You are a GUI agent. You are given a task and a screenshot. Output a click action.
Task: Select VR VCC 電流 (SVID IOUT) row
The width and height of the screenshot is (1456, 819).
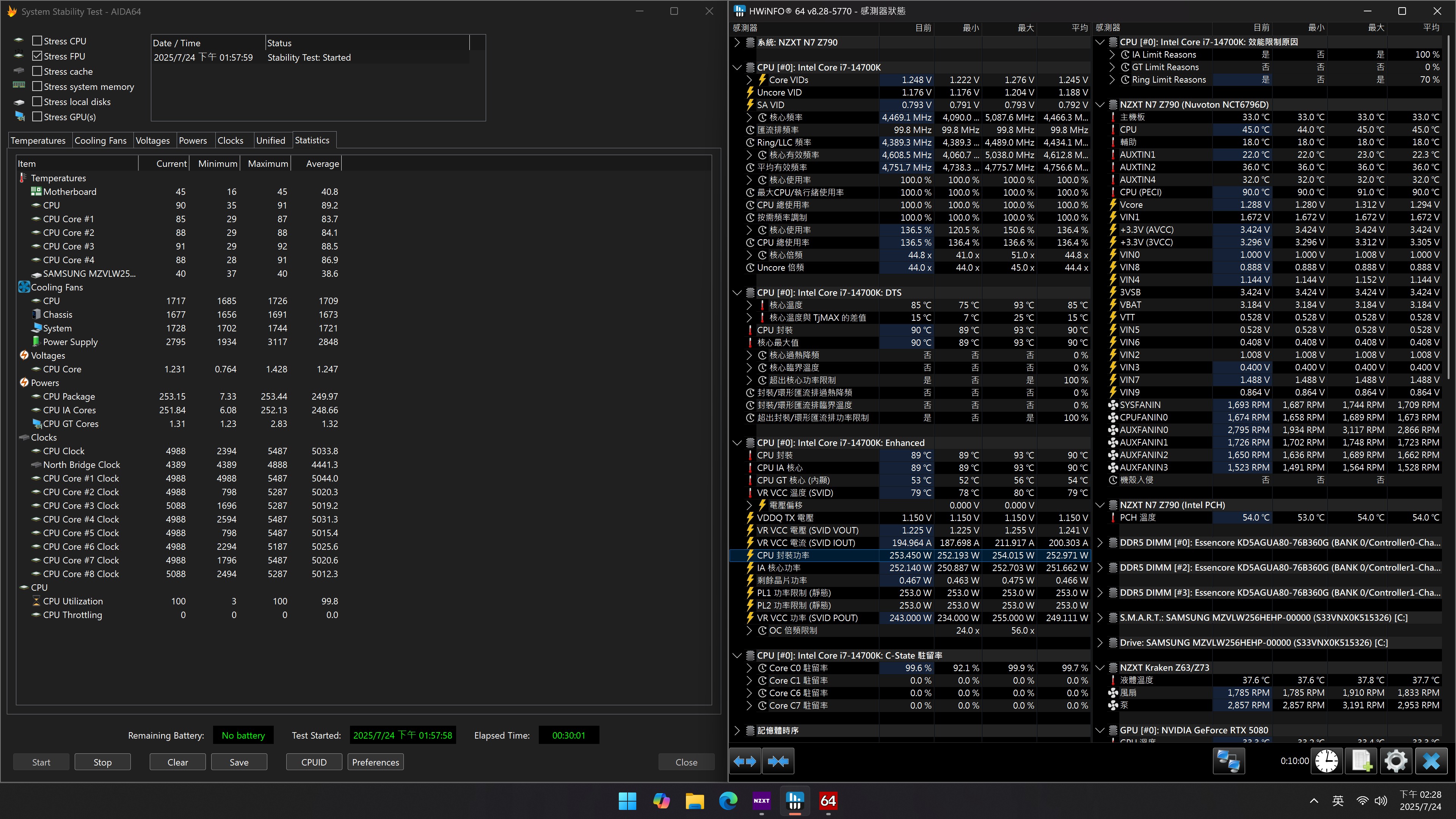click(911, 543)
